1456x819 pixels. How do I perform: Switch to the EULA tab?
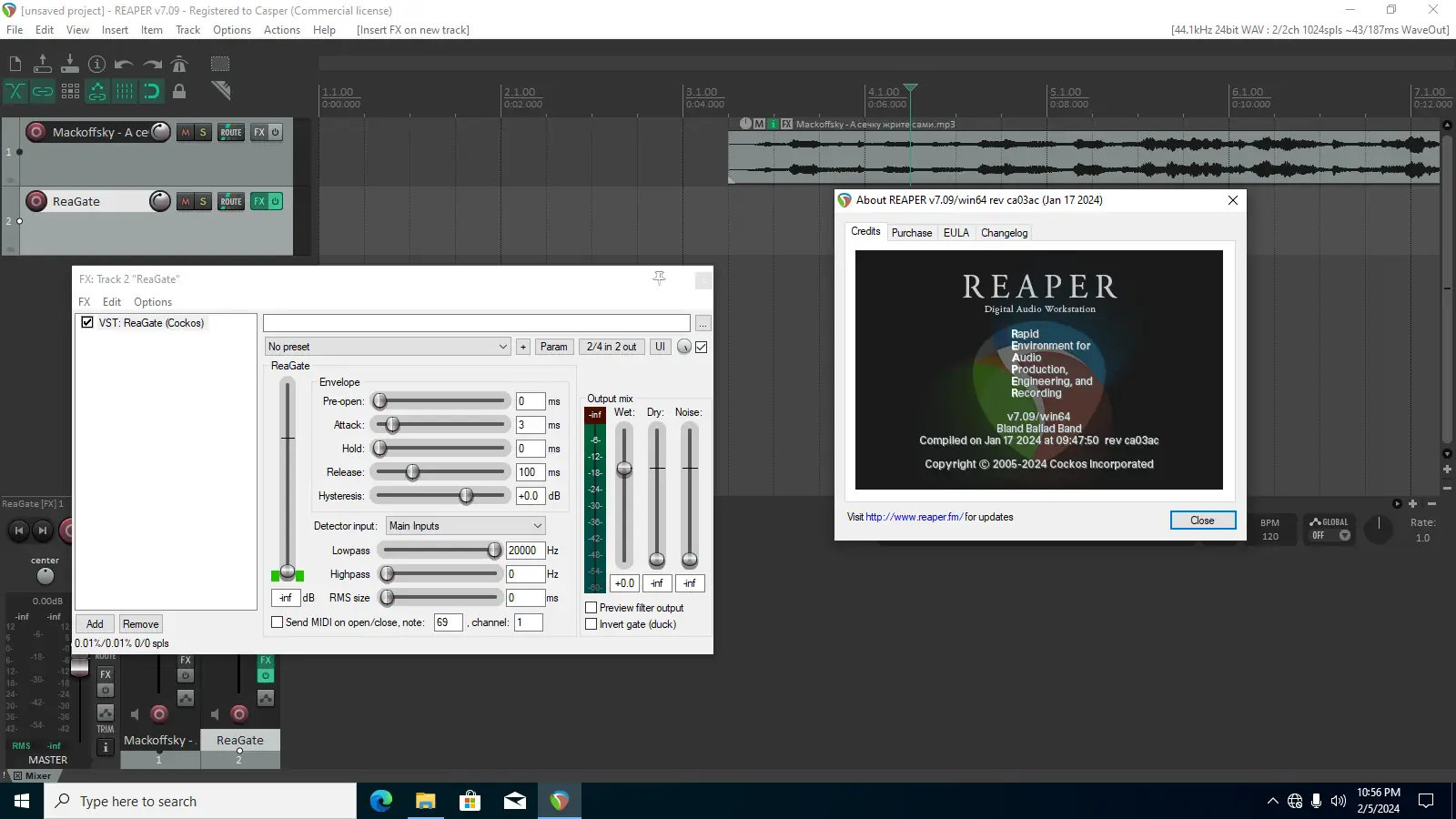(x=956, y=233)
